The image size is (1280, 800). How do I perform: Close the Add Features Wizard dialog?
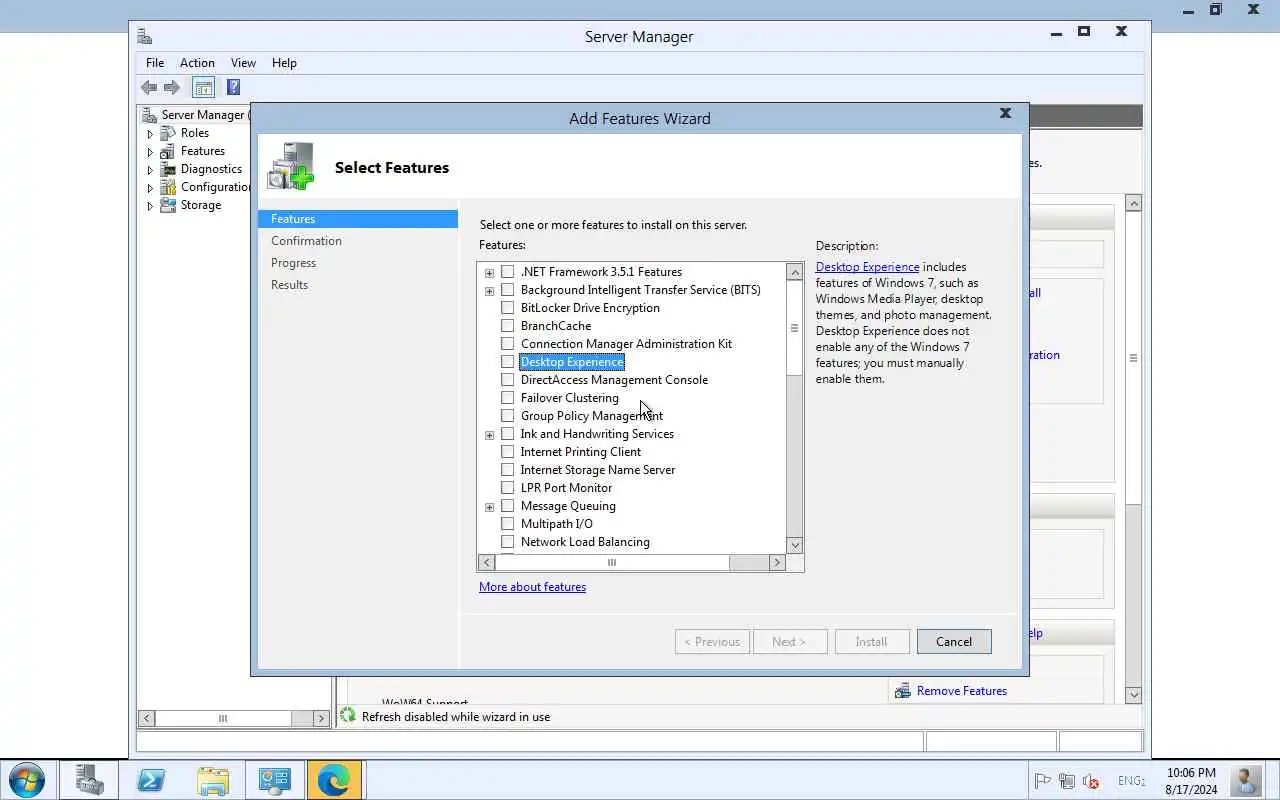click(x=1005, y=113)
